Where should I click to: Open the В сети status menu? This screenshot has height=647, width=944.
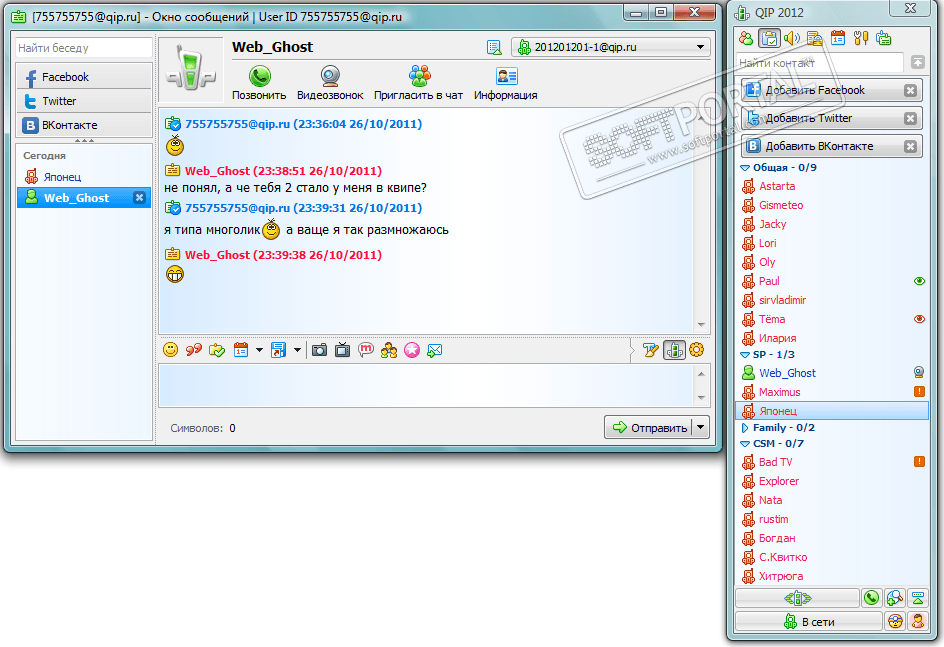pos(809,621)
